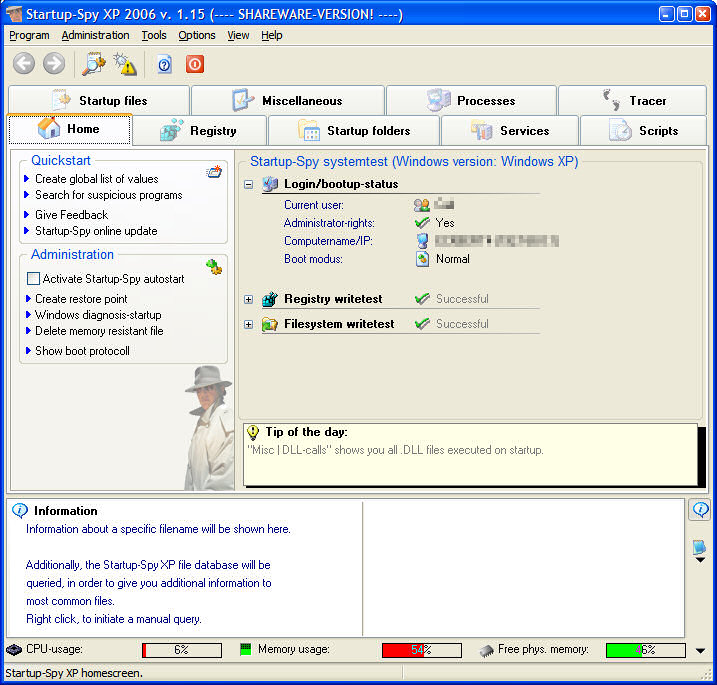Expand the Registry writetest section
Screen dimensions: 717x685
point(248,300)
